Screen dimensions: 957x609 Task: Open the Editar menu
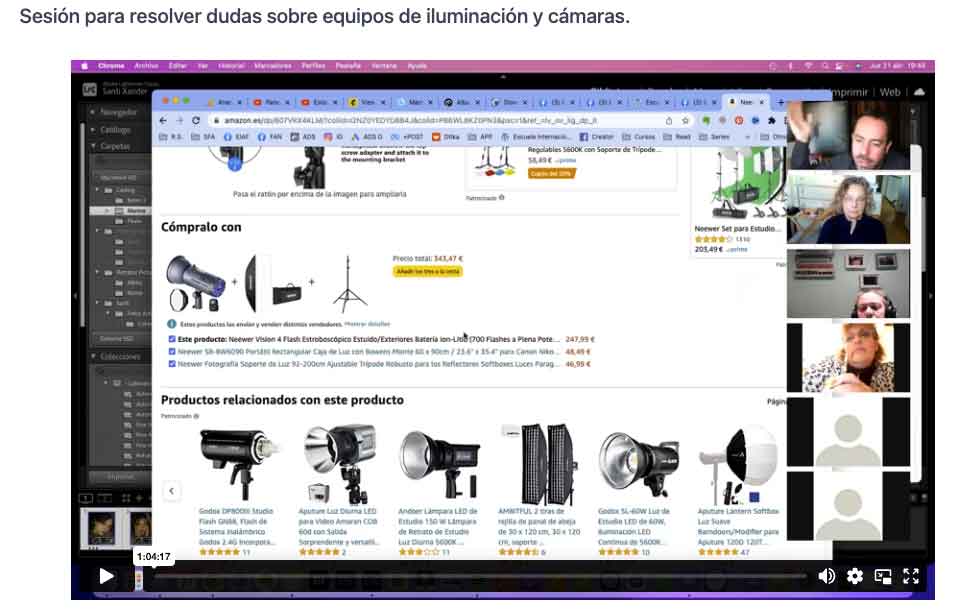(178, 66)
